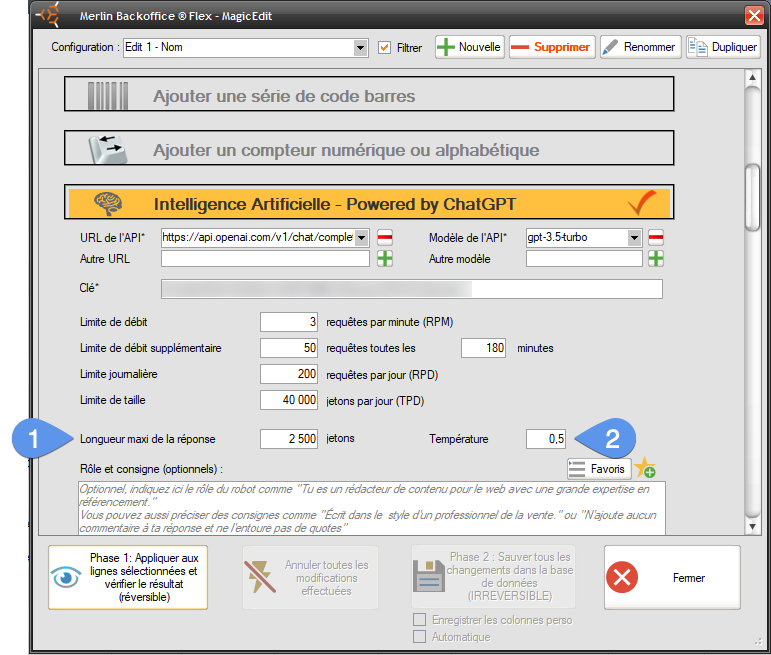Click Phase 1 apply to selected lines button

tap(128, 577)
